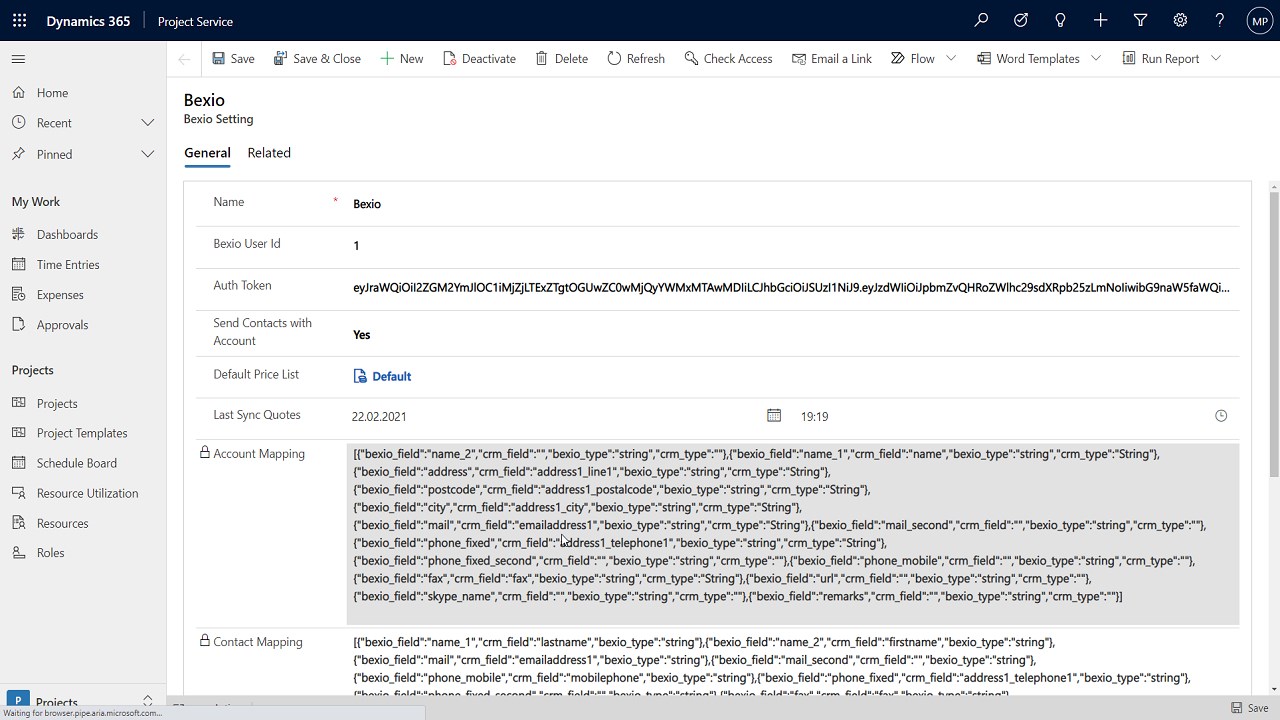The height and width of the screenshot is (720, 1280).
Task: Deactivate the Bexio setting record
Action: (479, 59)
